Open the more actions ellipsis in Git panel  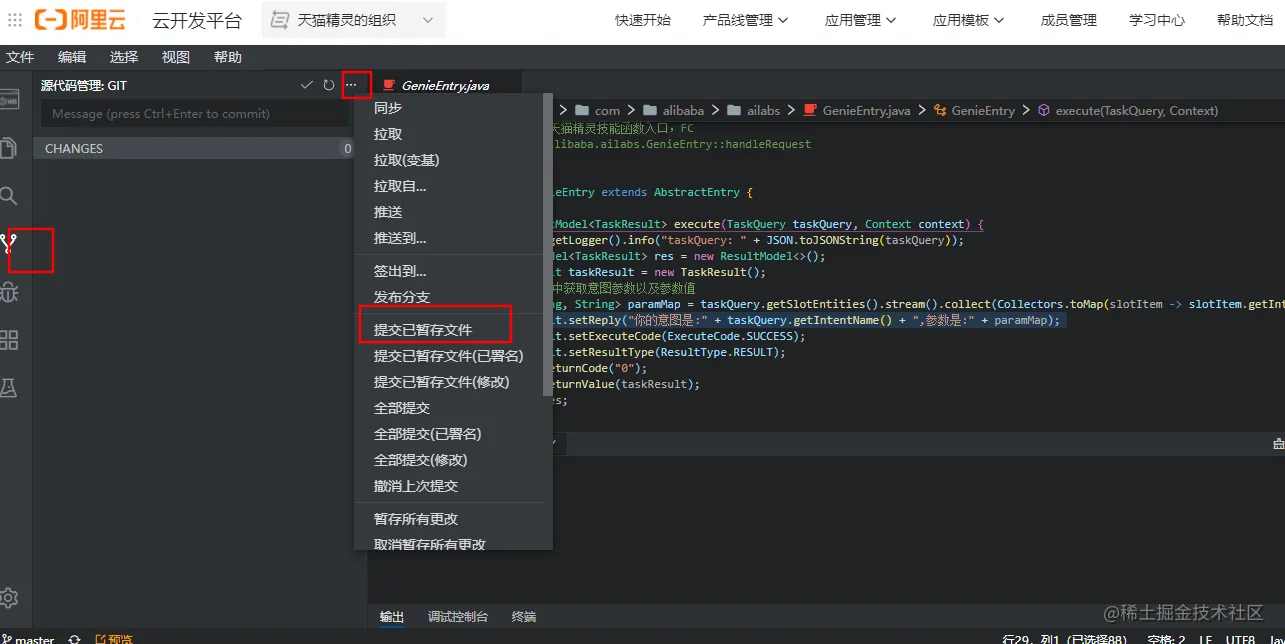click(351, 85)
